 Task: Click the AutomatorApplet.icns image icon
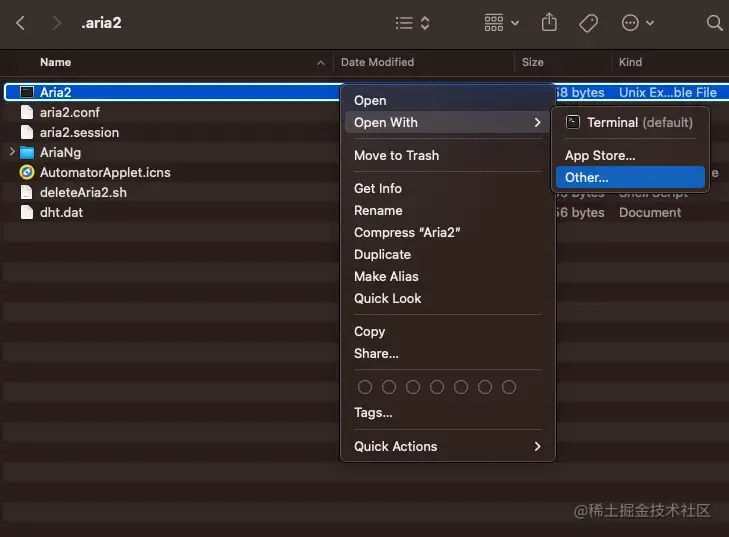click(x=27, y=172)
